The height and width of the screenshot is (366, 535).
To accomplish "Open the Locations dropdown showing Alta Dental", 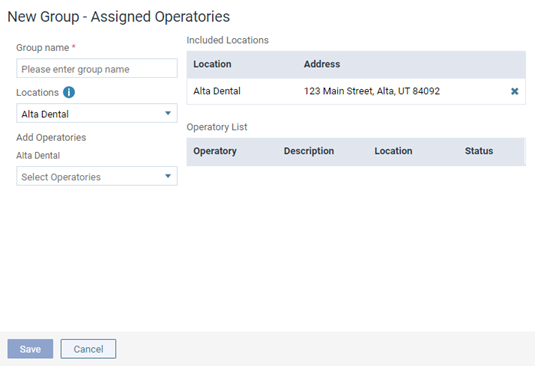I will (97, 113).
